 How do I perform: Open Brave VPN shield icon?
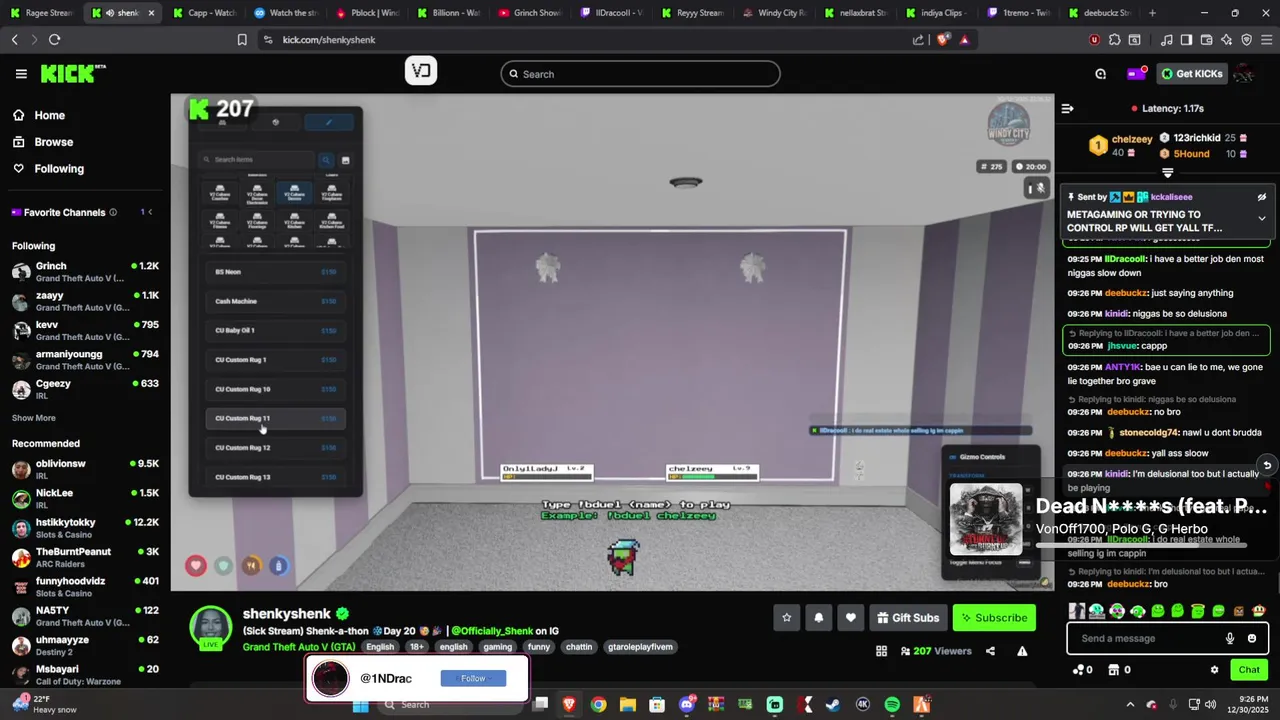(1246, 39)
